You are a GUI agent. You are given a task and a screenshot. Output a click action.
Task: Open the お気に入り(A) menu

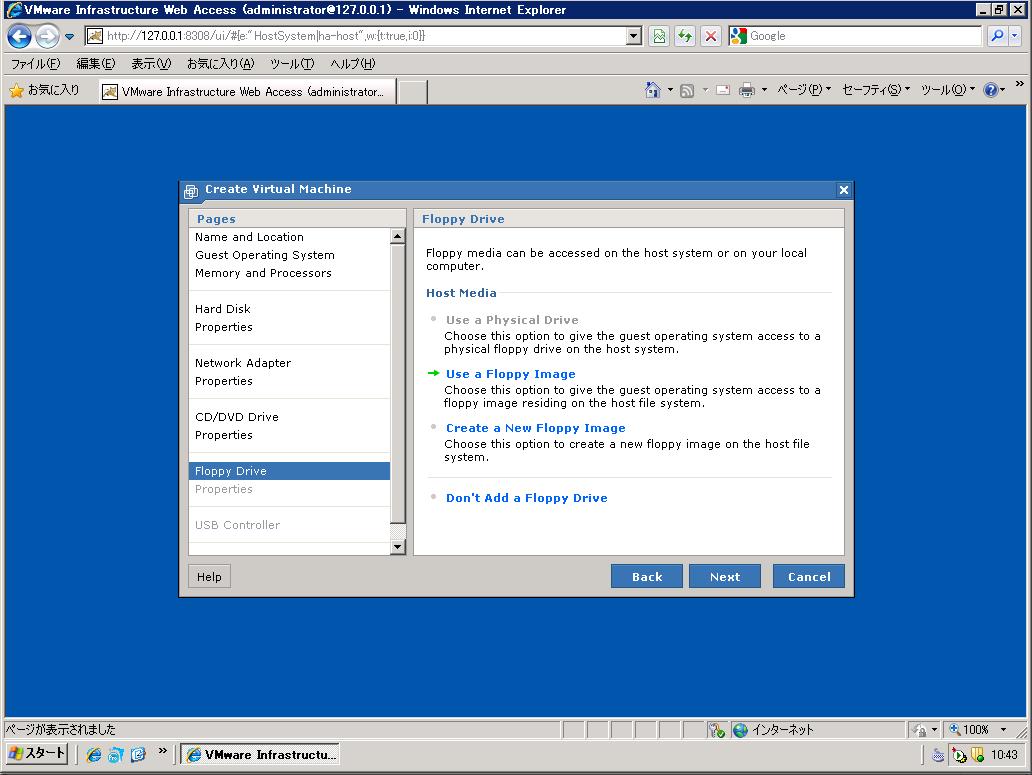click(220, 64)
